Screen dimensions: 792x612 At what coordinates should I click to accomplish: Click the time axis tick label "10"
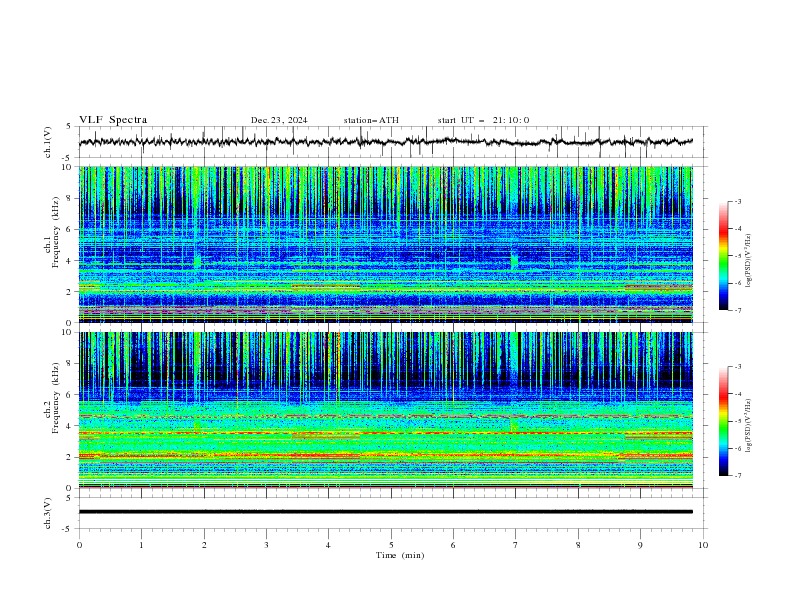[703, 545]
